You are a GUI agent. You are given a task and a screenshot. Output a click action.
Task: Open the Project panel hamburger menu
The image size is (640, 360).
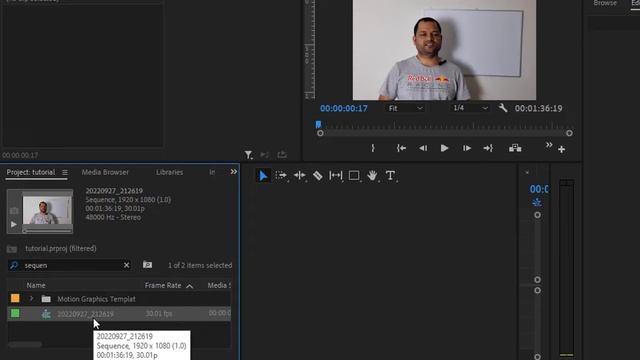pos(65,173)
